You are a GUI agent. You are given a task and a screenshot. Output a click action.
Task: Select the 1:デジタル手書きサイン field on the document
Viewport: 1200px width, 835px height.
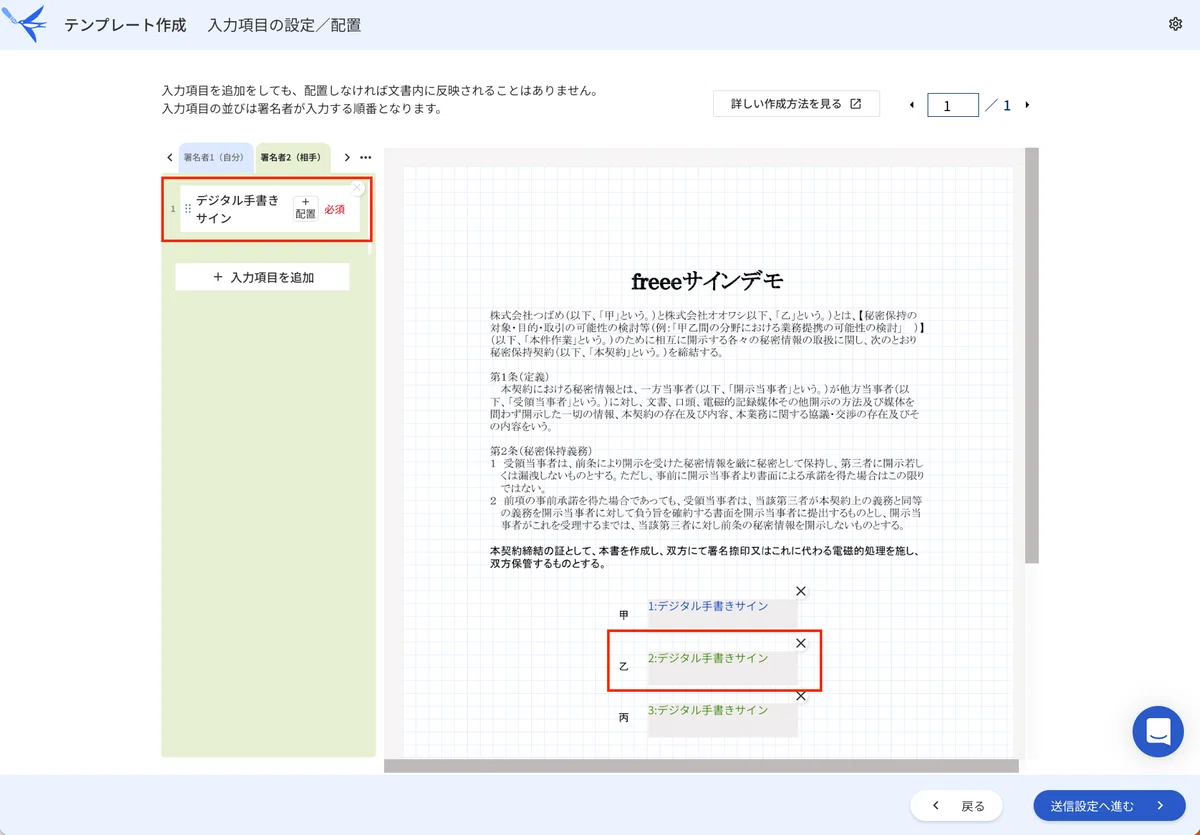click(x=722, y=614)
